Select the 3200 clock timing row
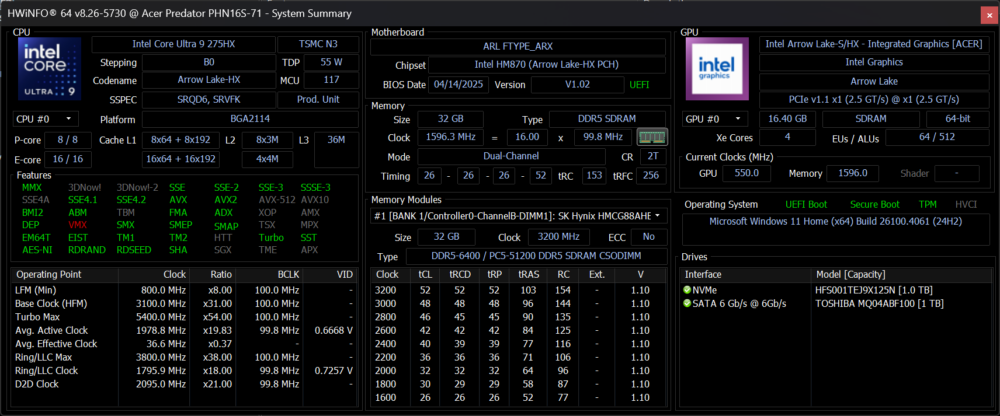The image size is (1000, 416). point(518,290)
